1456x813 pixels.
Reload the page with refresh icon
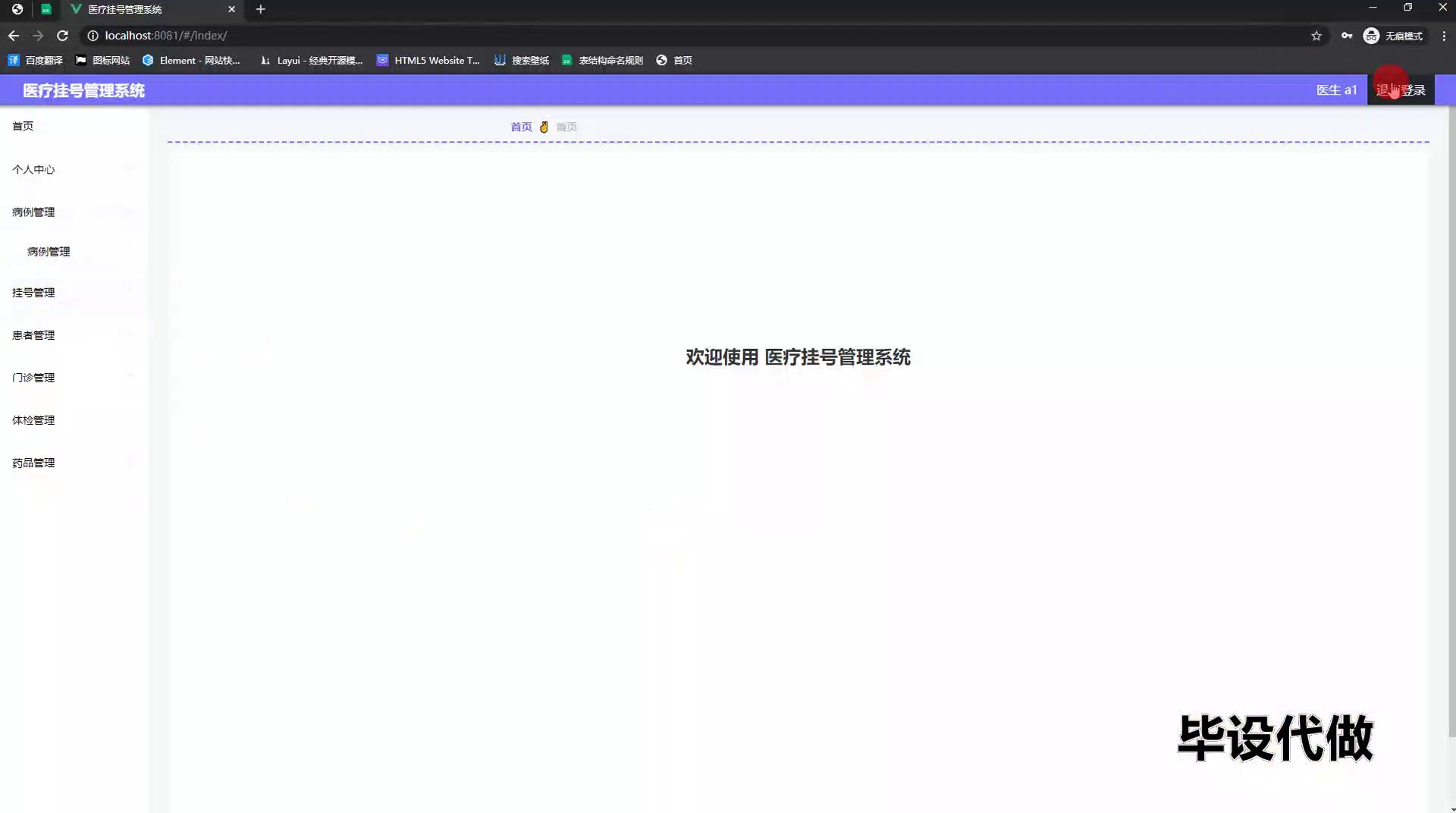63,36
